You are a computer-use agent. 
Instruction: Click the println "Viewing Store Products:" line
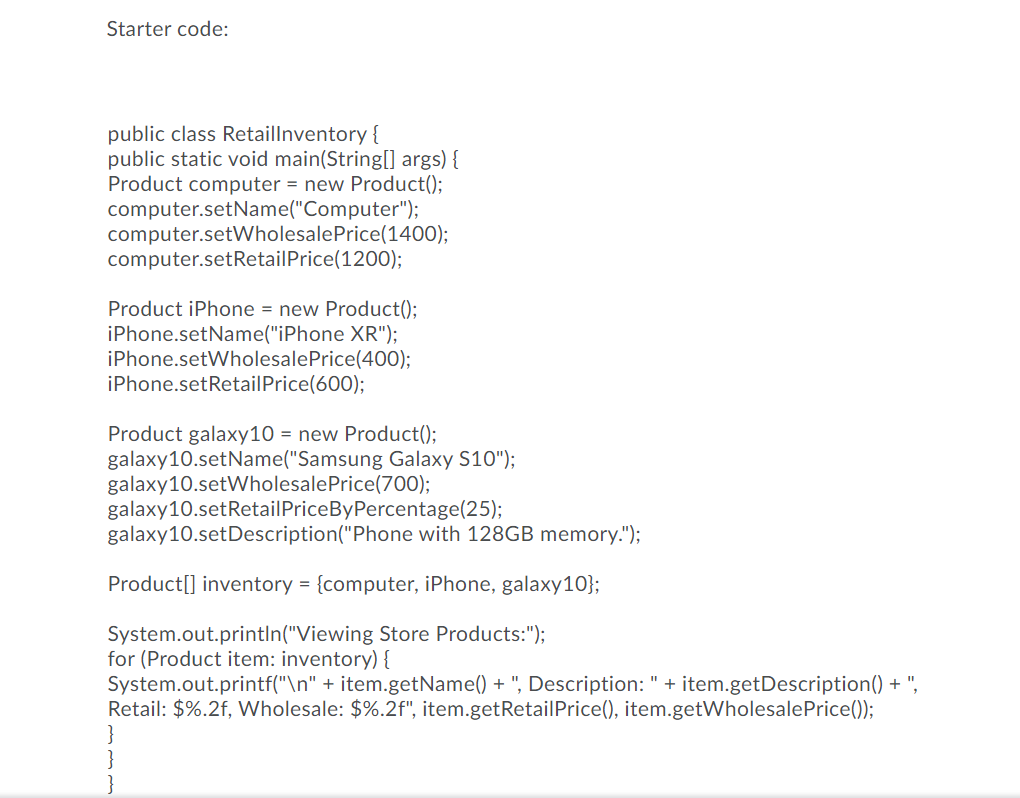327,634
